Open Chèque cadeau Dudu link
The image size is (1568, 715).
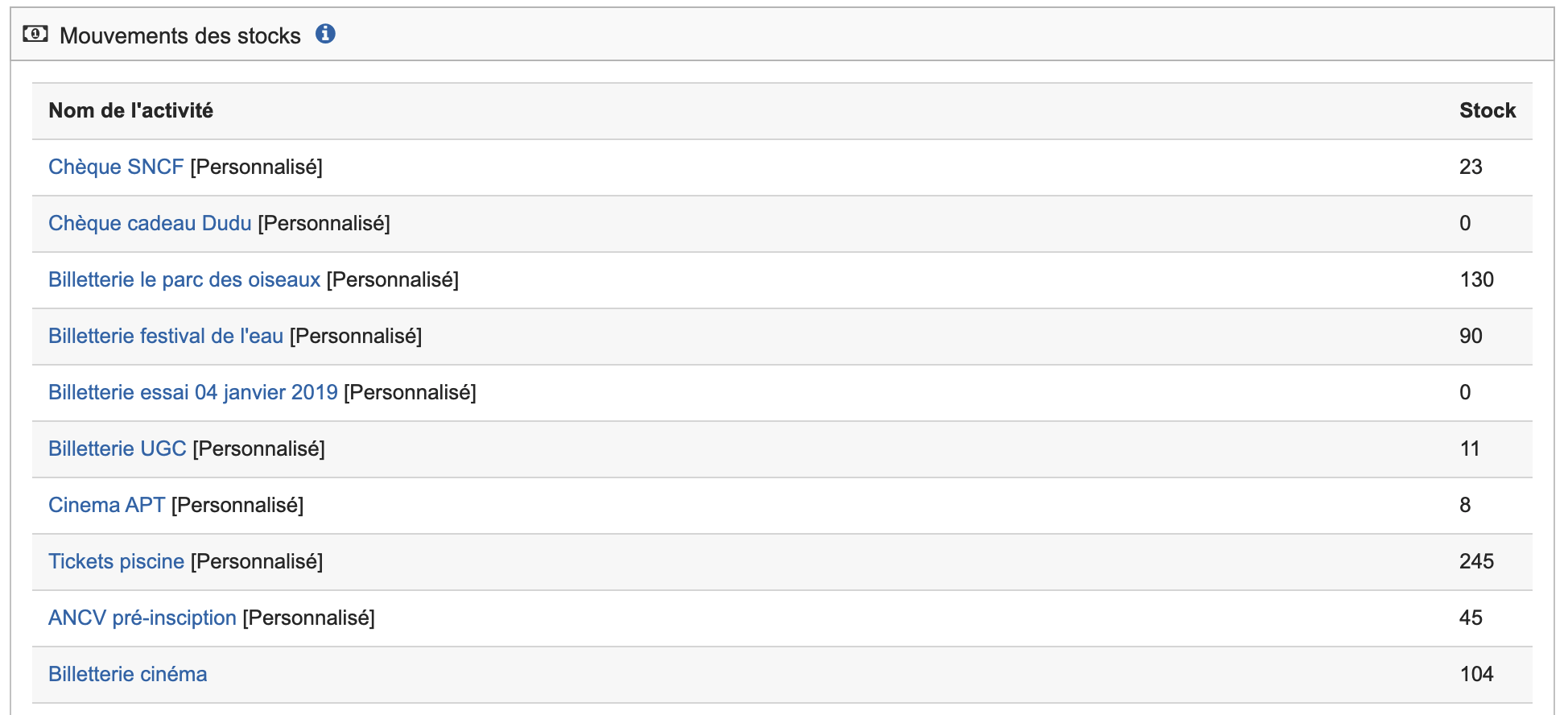[x=150, y=223]
